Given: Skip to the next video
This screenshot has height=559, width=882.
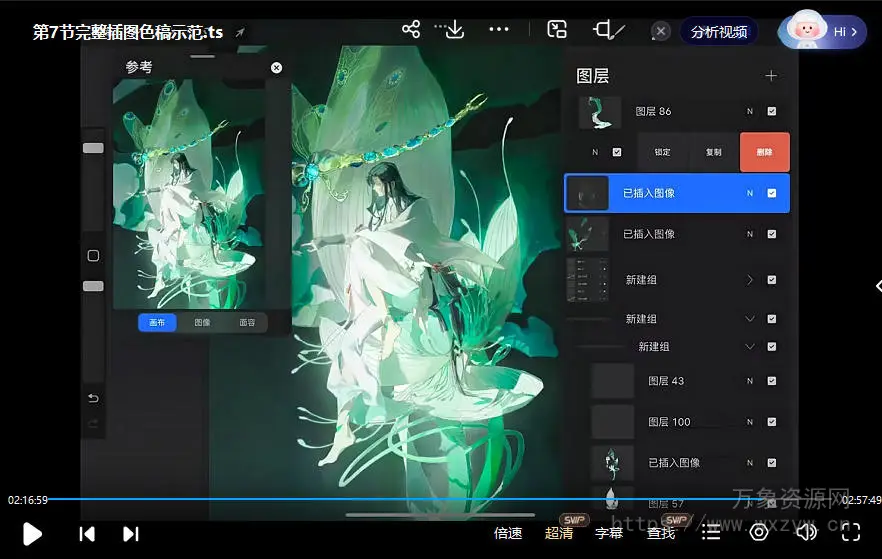Looking at the screenshot, I should [131, 534].
